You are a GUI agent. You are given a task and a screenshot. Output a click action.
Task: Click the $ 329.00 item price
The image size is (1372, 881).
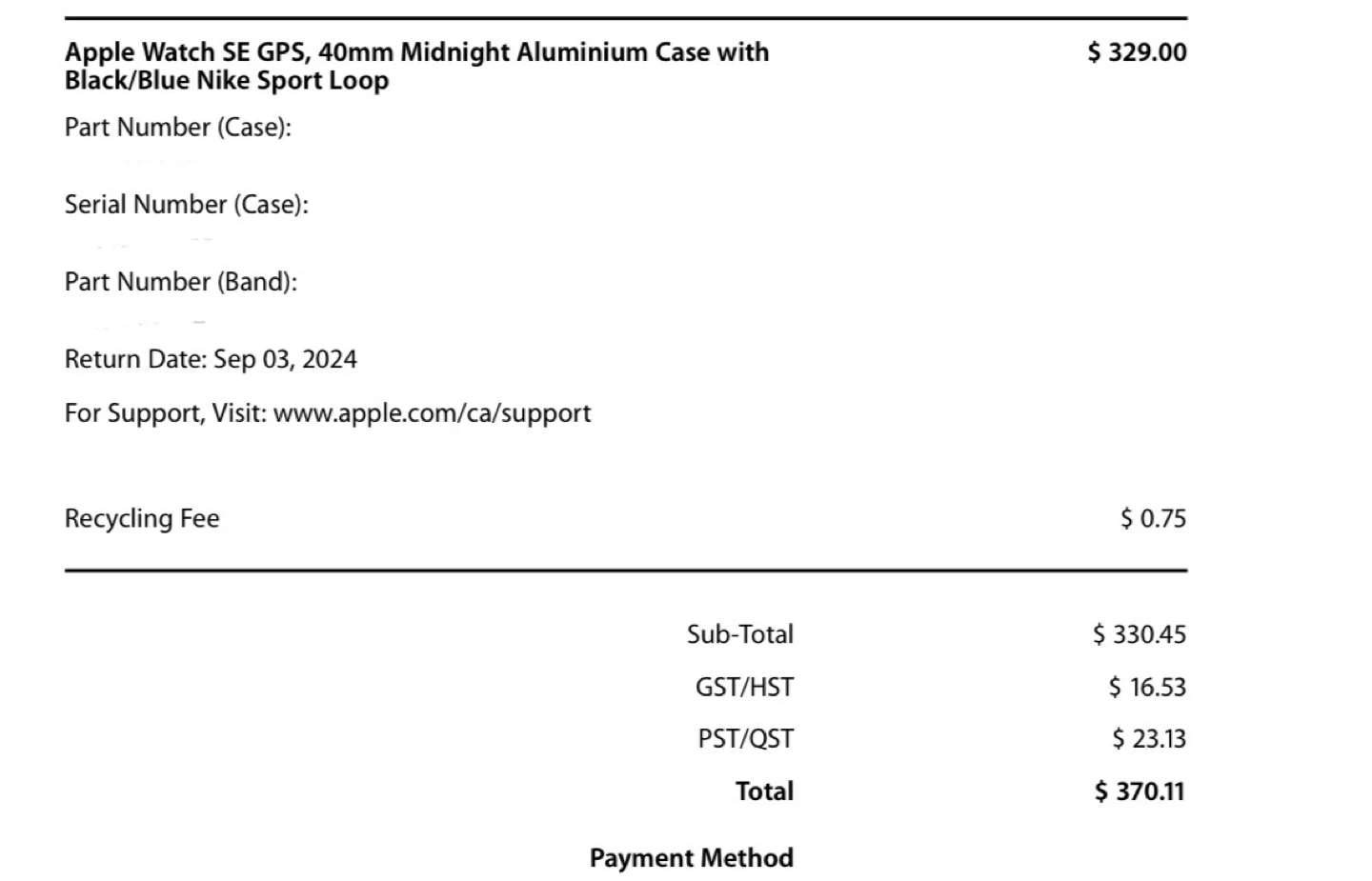tap(1138, 52)
